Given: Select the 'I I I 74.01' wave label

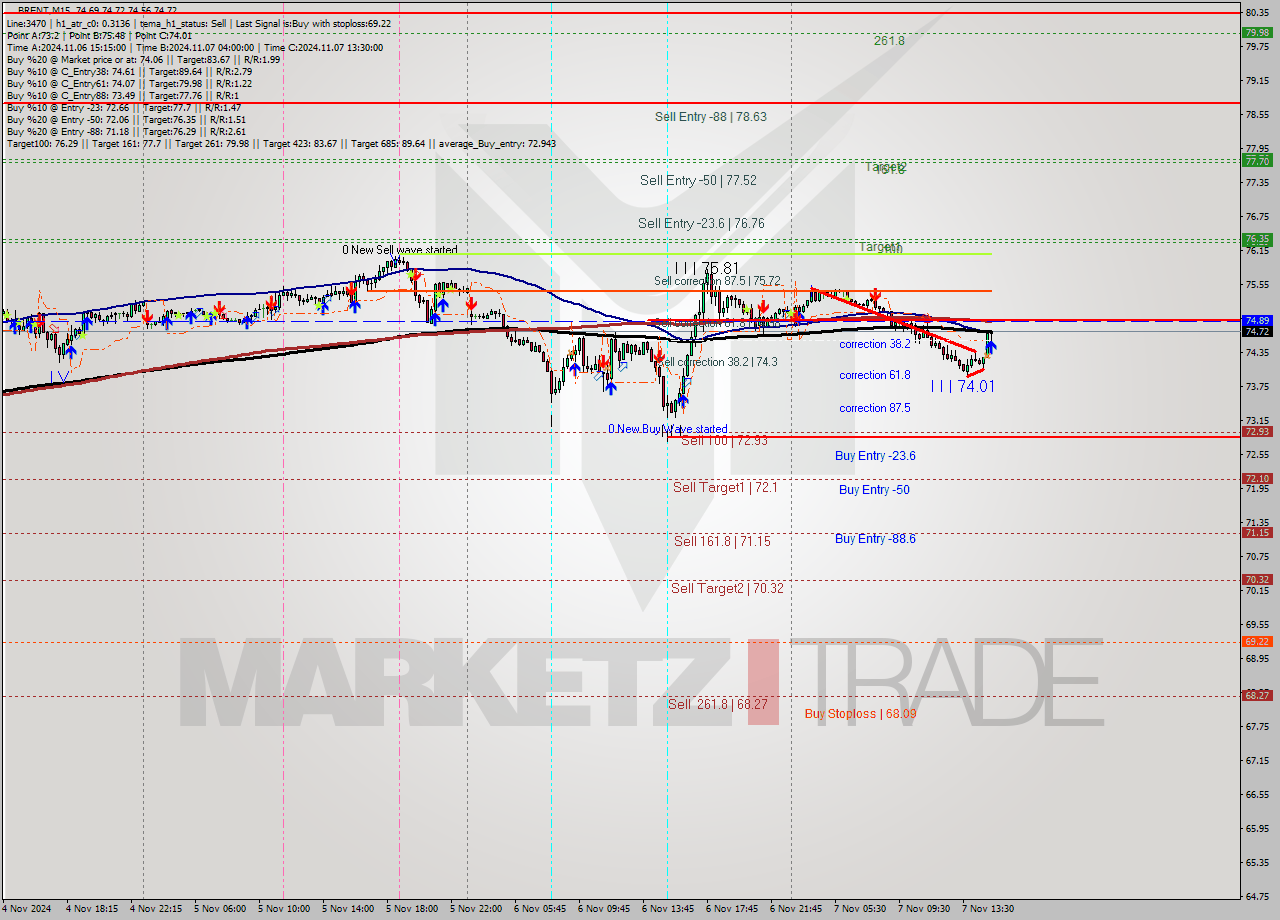Looking at the screenshot, I should 962,386.
